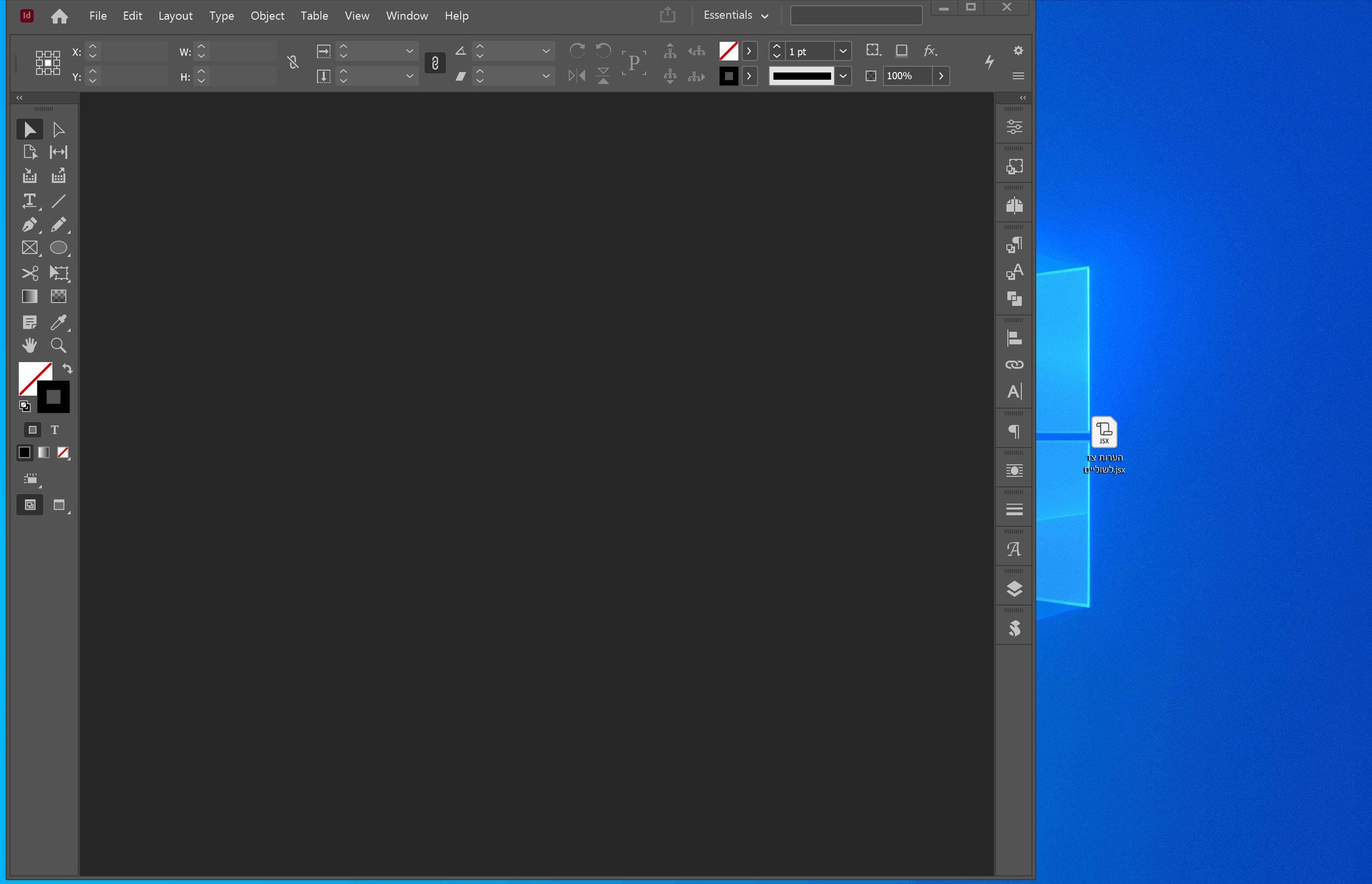Swap fill and stroke arrow
This screenshot has height=884, width=1372.
tap(67, 368)
